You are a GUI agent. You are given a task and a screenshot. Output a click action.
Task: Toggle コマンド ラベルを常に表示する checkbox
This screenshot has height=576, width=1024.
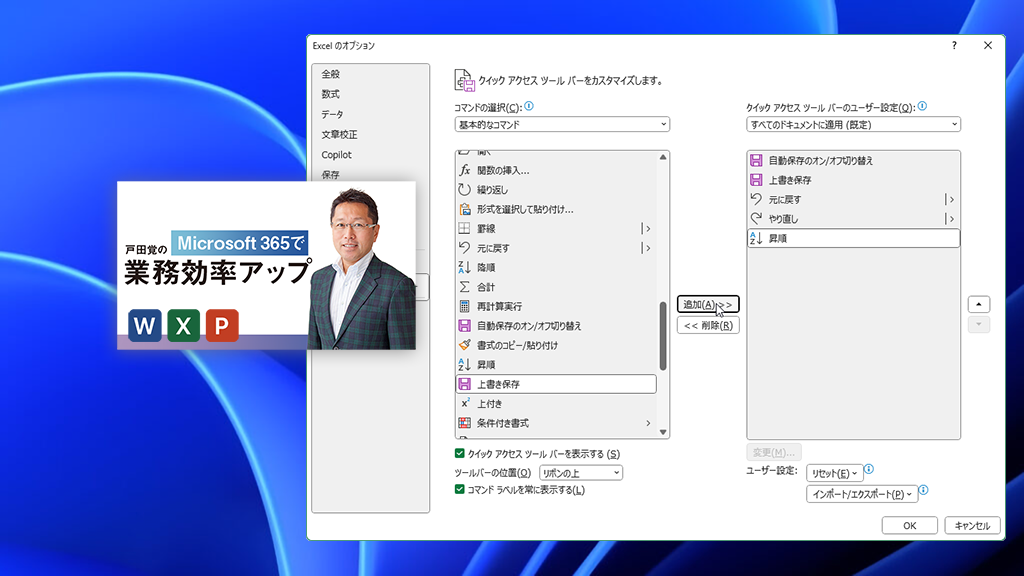click(x=460, y=489)
